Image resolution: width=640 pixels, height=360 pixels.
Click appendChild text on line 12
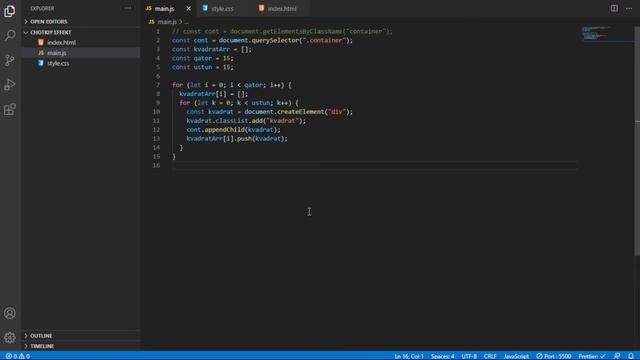coord(224,130)
